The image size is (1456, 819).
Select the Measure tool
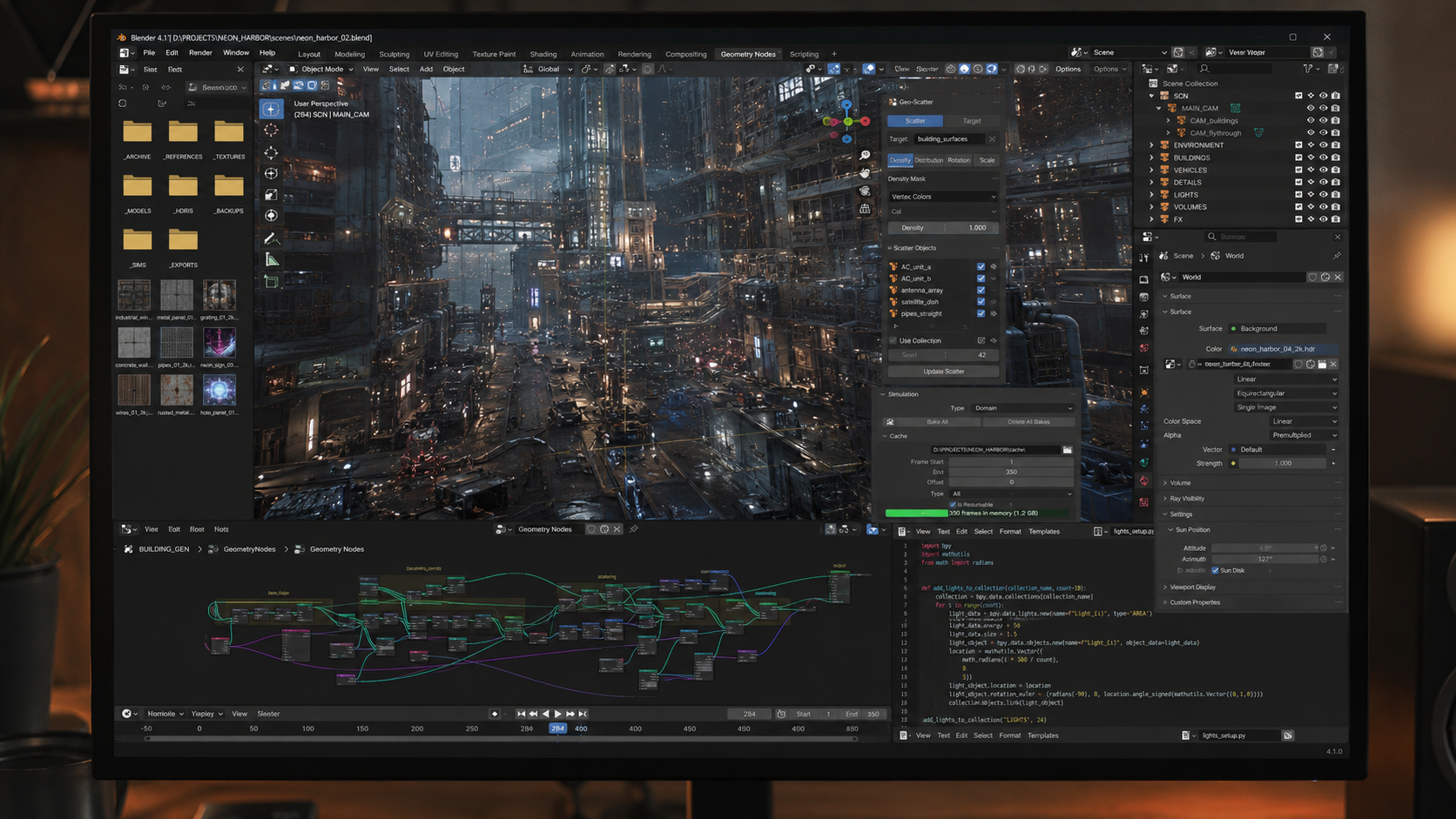[271, 260]
